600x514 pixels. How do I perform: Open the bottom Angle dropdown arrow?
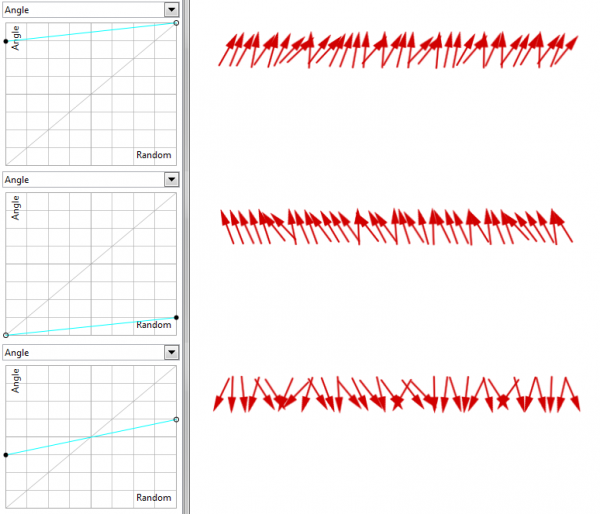[171, 352]
